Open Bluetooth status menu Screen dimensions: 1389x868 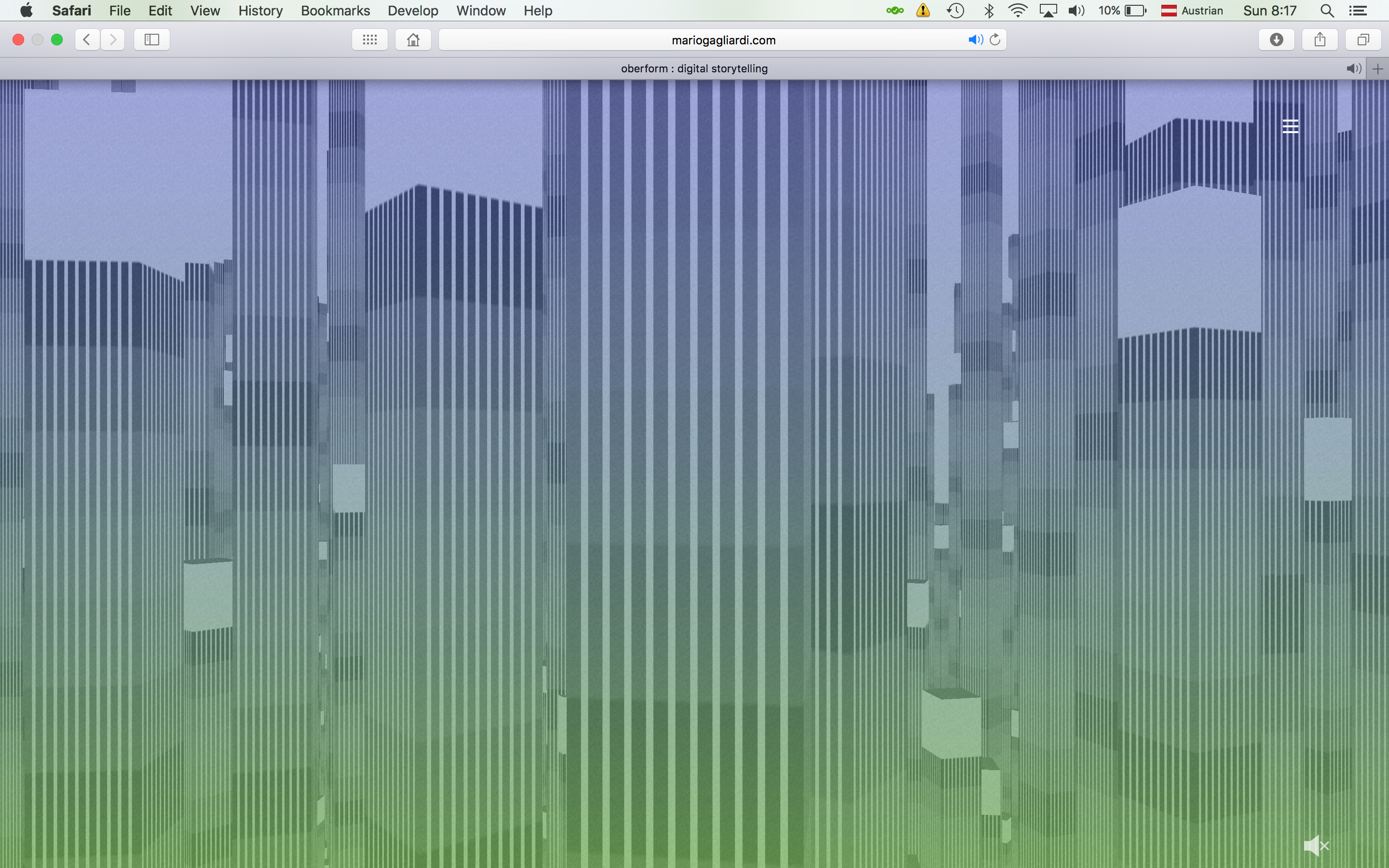[989, 10]
